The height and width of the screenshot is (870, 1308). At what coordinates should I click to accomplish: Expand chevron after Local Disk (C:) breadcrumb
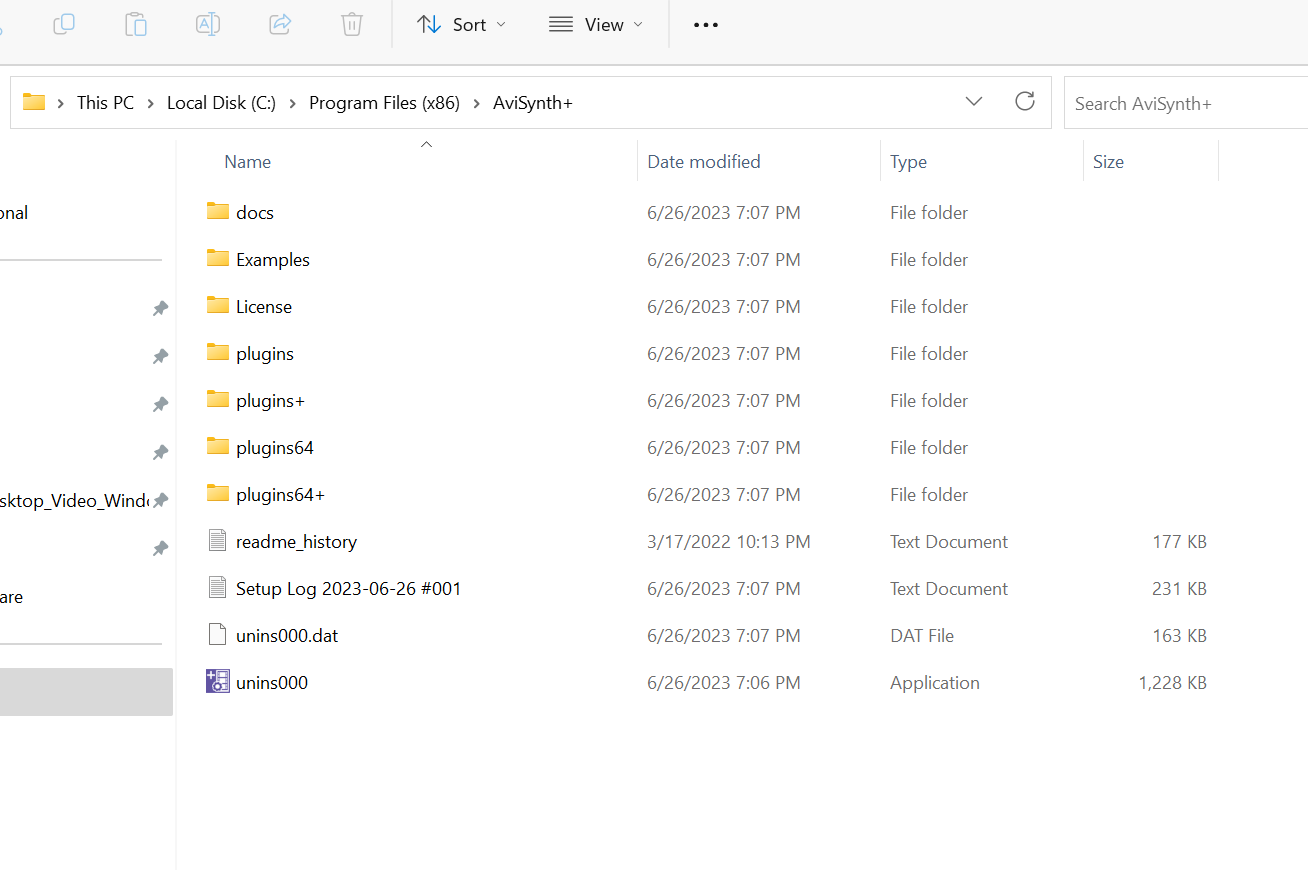coord(293,103)
